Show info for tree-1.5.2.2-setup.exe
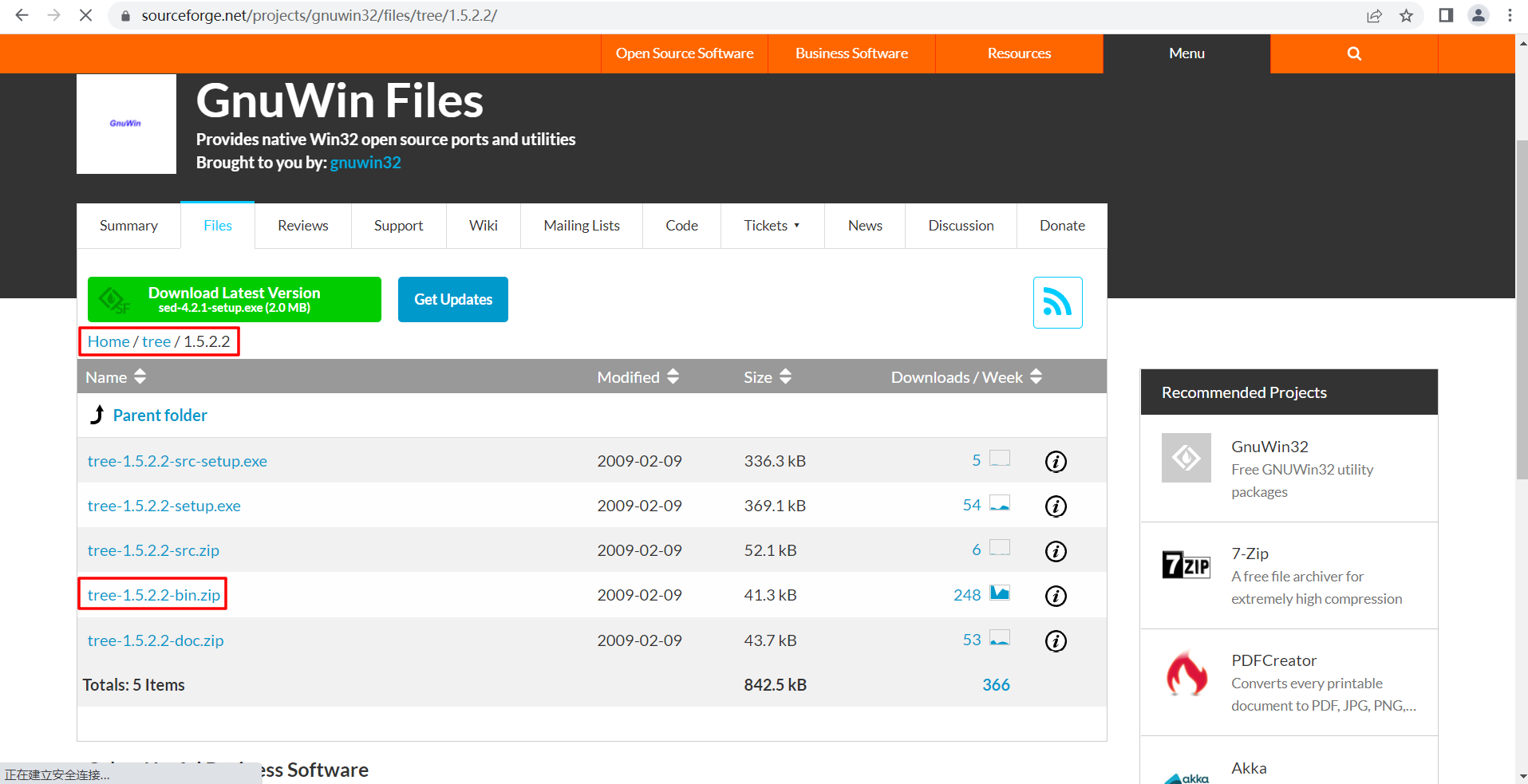The height and width of the screenshot is (784, 1528). click(1056, 506)
